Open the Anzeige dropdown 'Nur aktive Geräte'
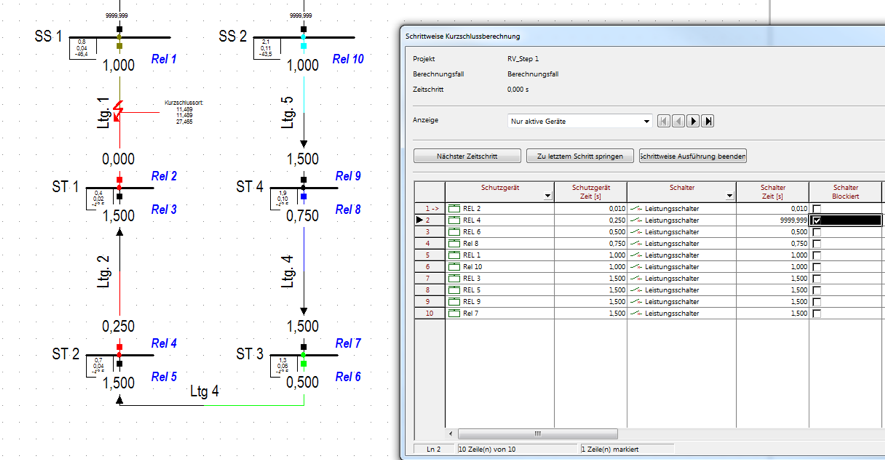Screen dimensions: 885x460 coord(646,121)
